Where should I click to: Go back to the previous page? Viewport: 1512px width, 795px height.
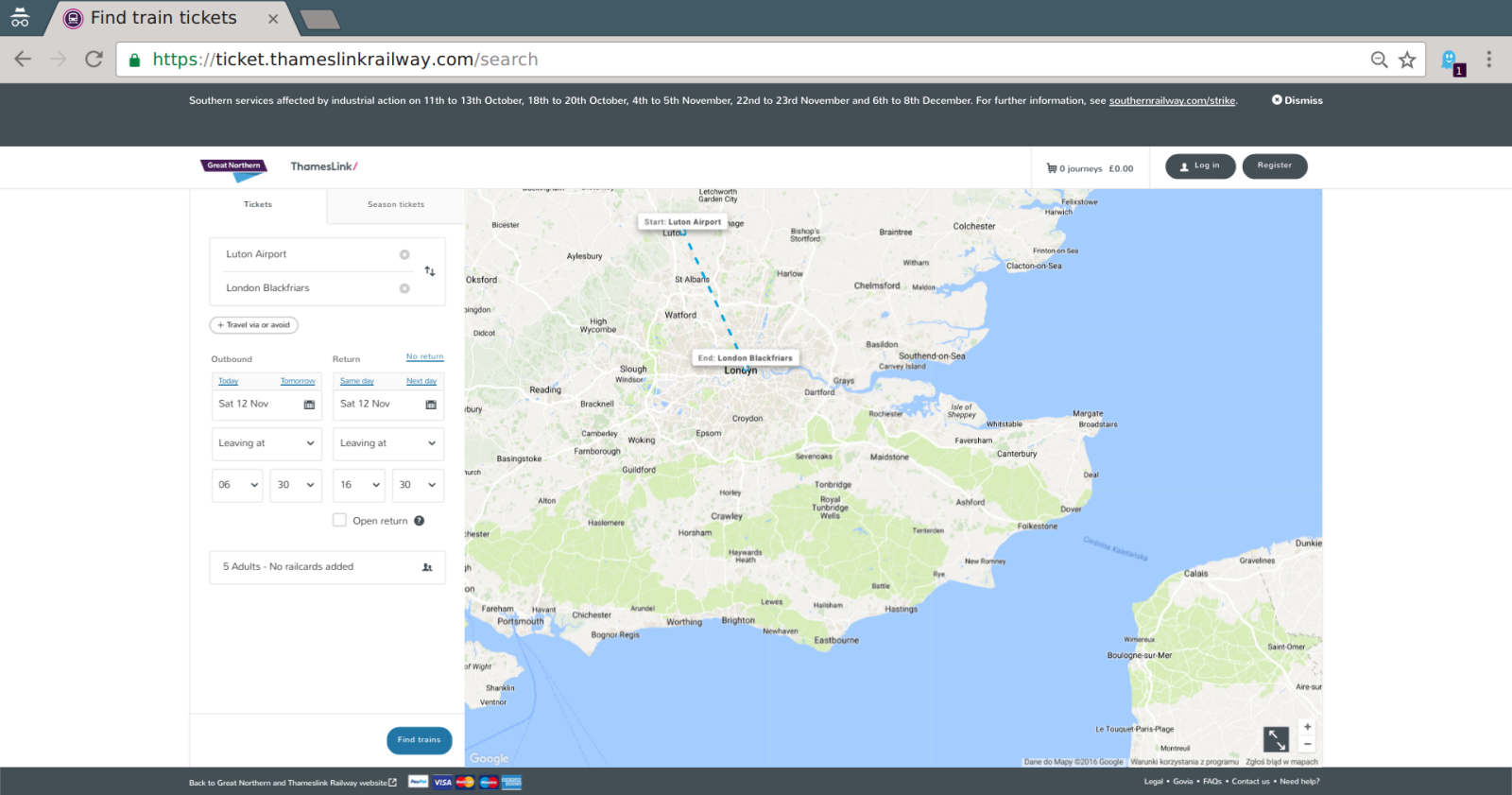click(x=23, y=60)
